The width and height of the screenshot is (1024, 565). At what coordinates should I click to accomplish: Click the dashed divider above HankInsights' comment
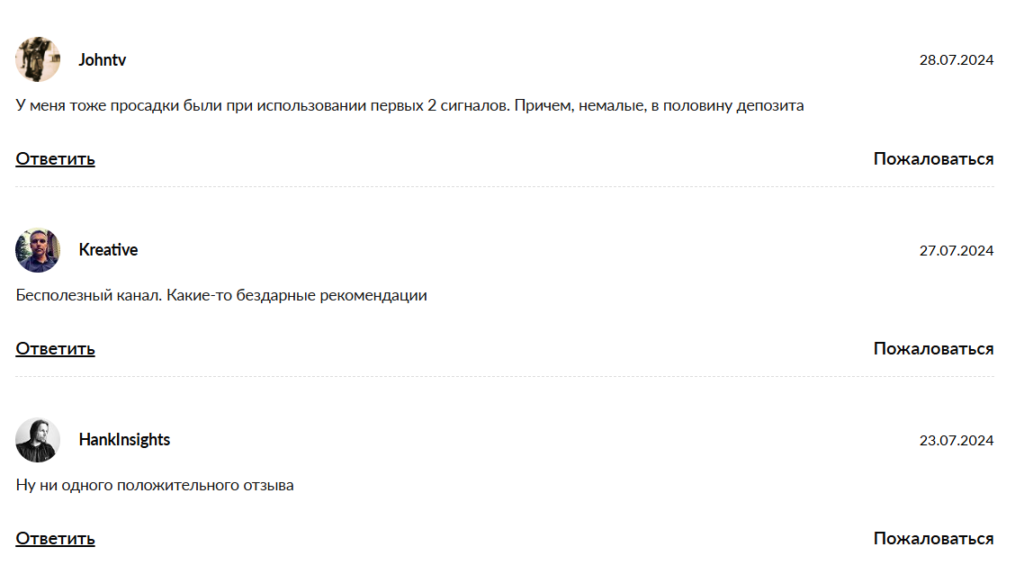point(505,377)
